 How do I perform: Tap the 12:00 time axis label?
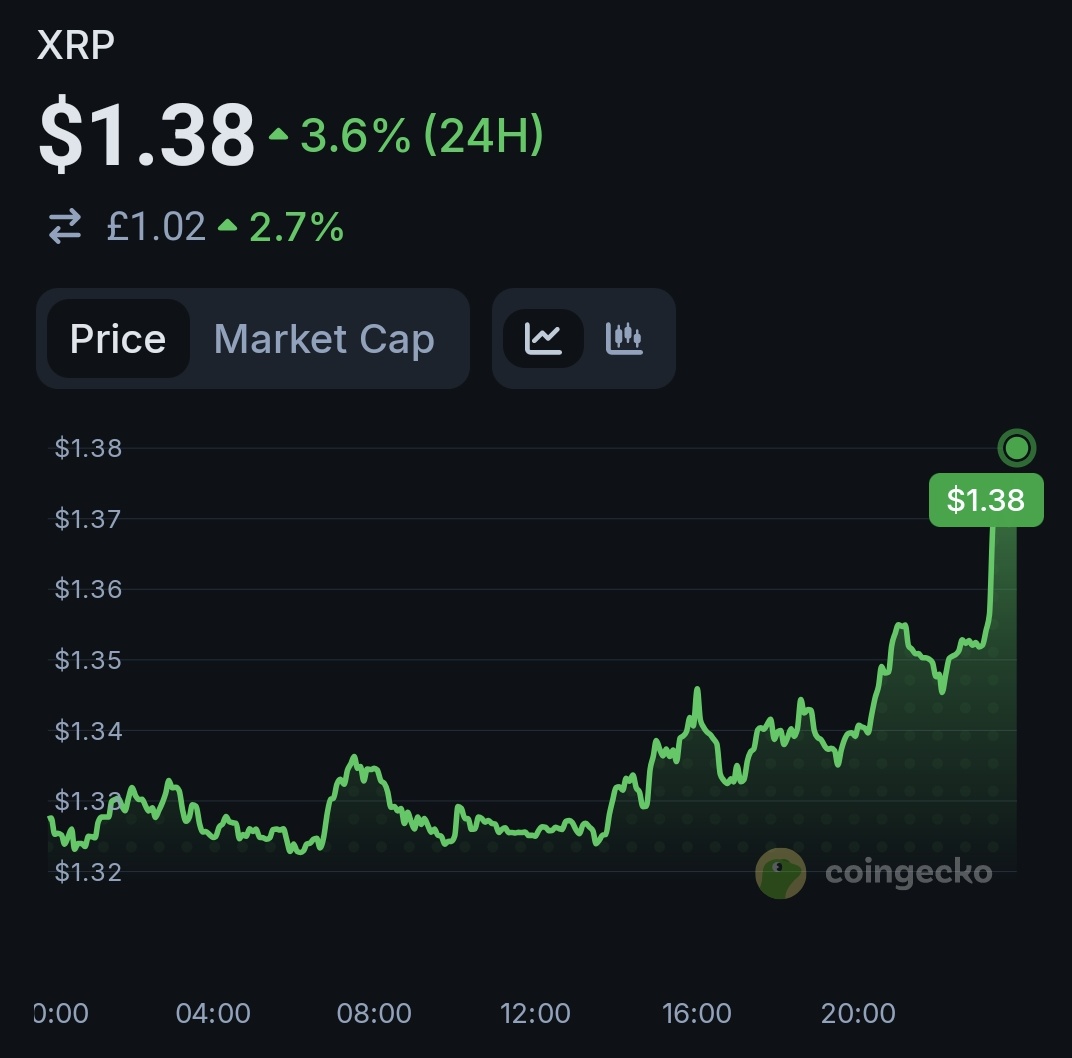(535, 1013)
